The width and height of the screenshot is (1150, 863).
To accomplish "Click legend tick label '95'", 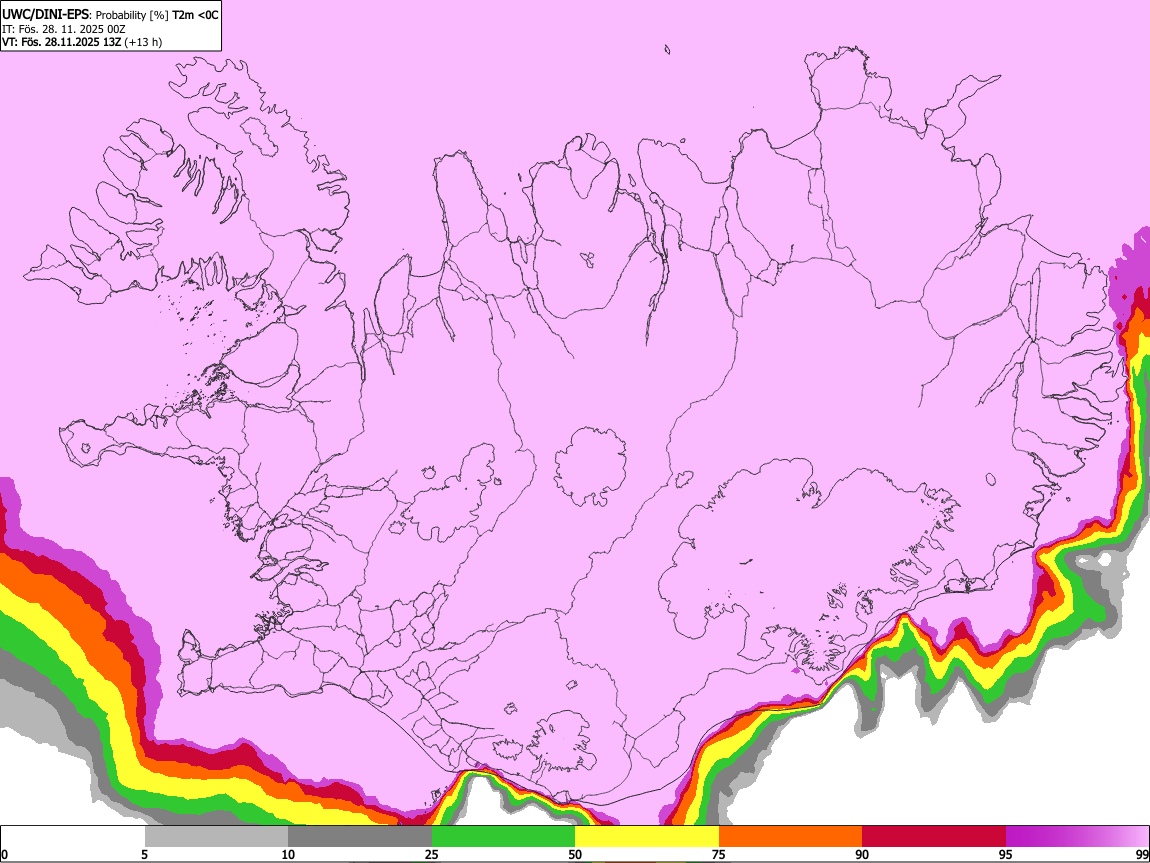I will click(1006, 854).
